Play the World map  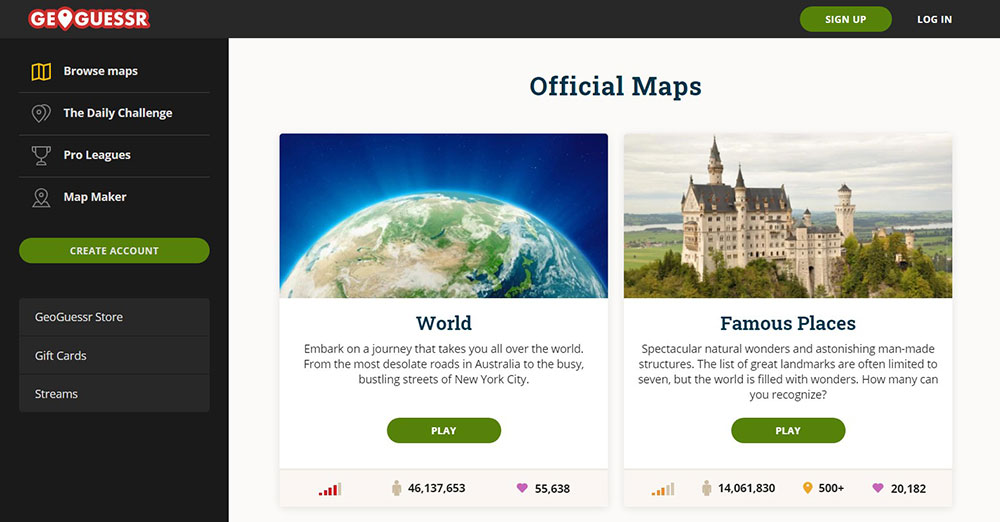[x=444, y=431]
